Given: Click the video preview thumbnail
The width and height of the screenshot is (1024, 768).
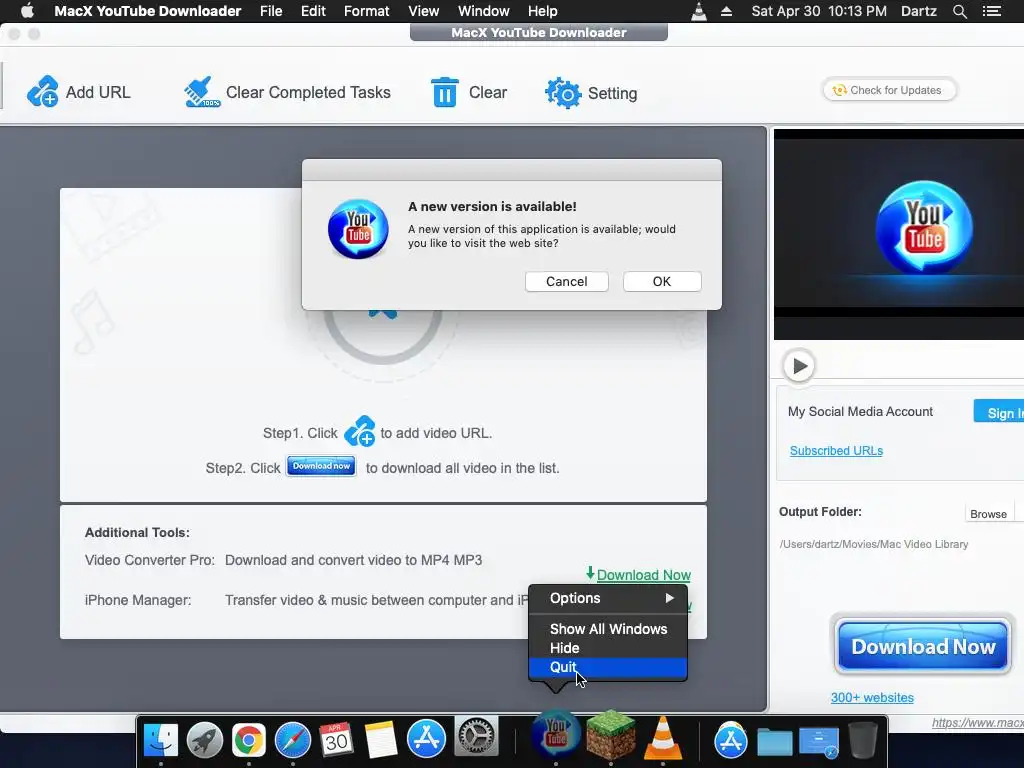Looking at the screenshot, I should click(x=899, y=234).
